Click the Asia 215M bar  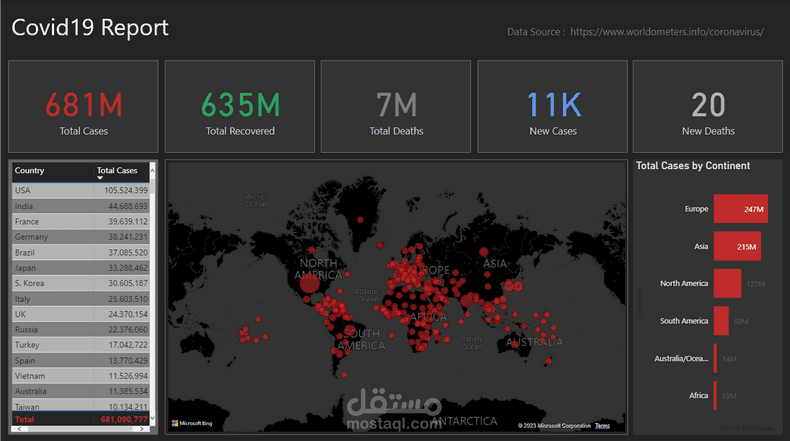(x=737, y=246)
